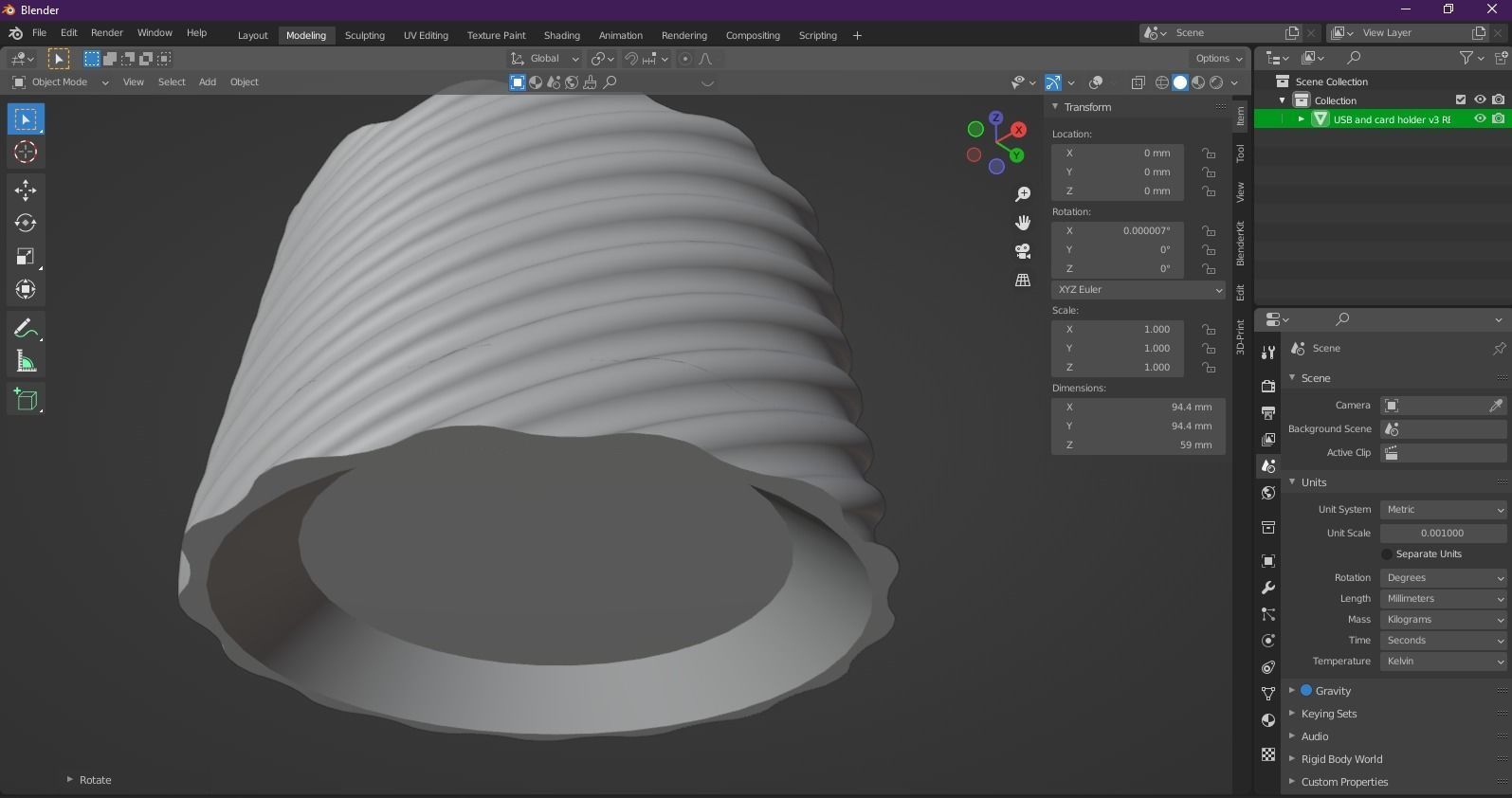Toggle lock for Location X
1512x798 pixels.
tap(1209, 153)
